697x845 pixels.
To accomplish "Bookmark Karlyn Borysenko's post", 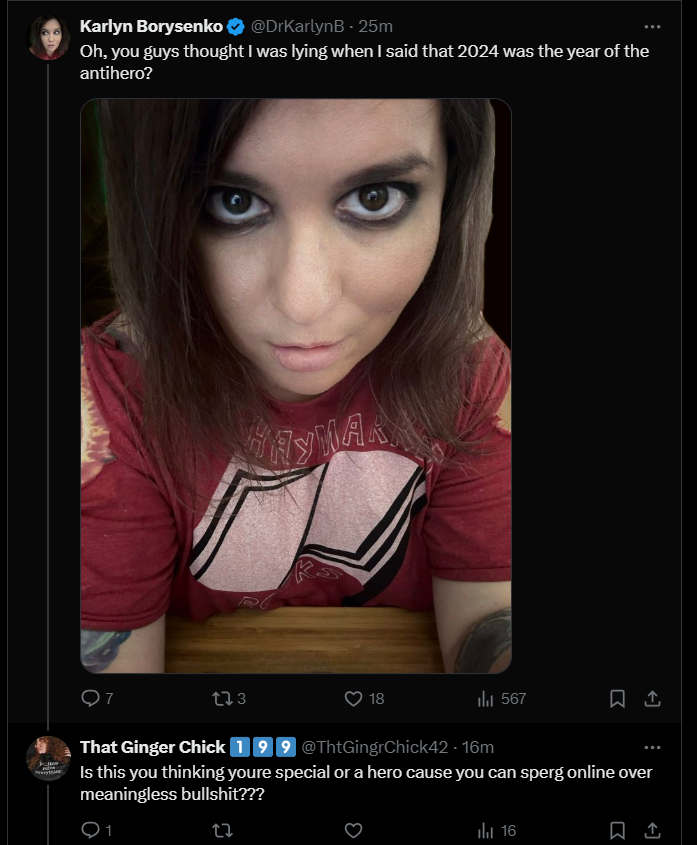I will pyautogui.click(x=617, y=698).
